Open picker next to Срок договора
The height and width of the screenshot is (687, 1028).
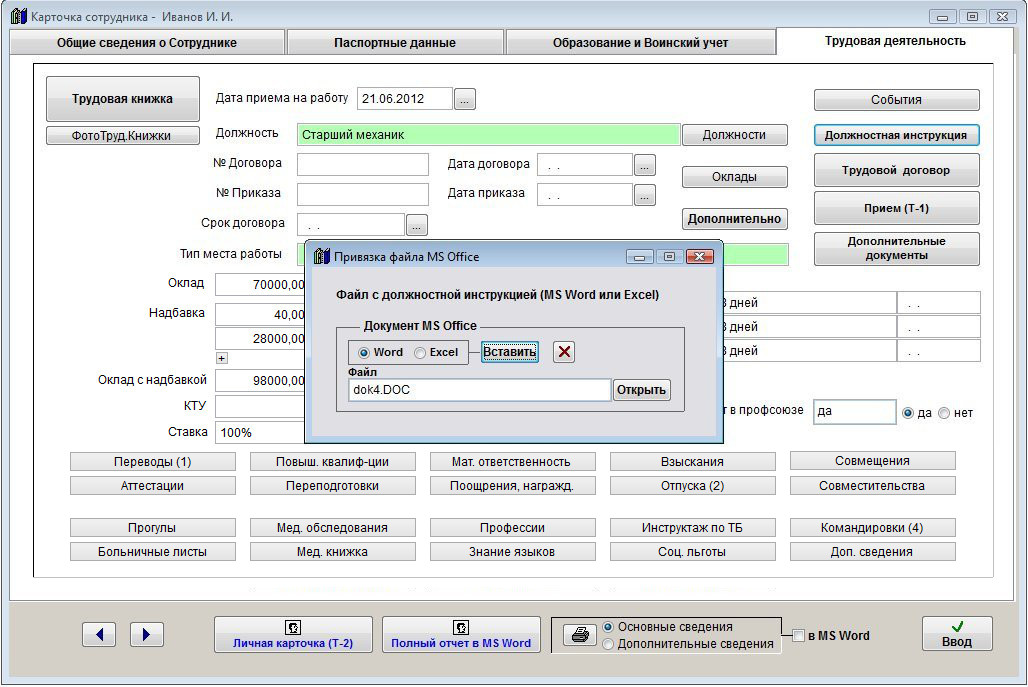tap(417, 225)
